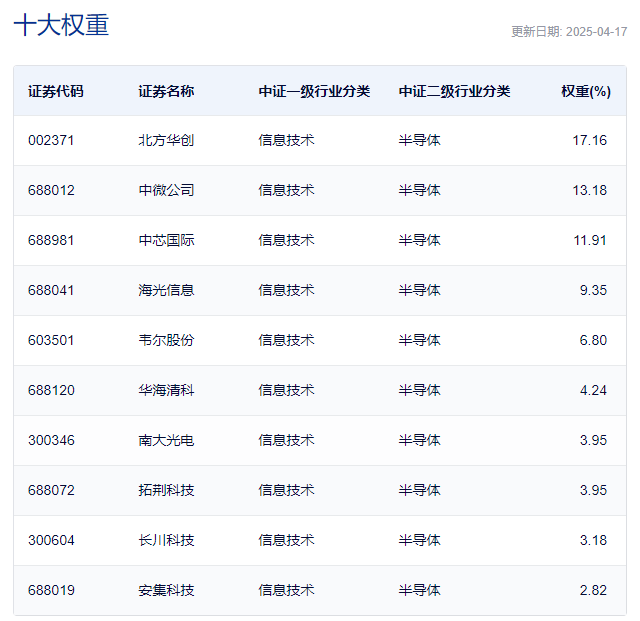Click 信息技术 in the 海光信息 row
Screen dimensions: 640x621
(287, 290)
